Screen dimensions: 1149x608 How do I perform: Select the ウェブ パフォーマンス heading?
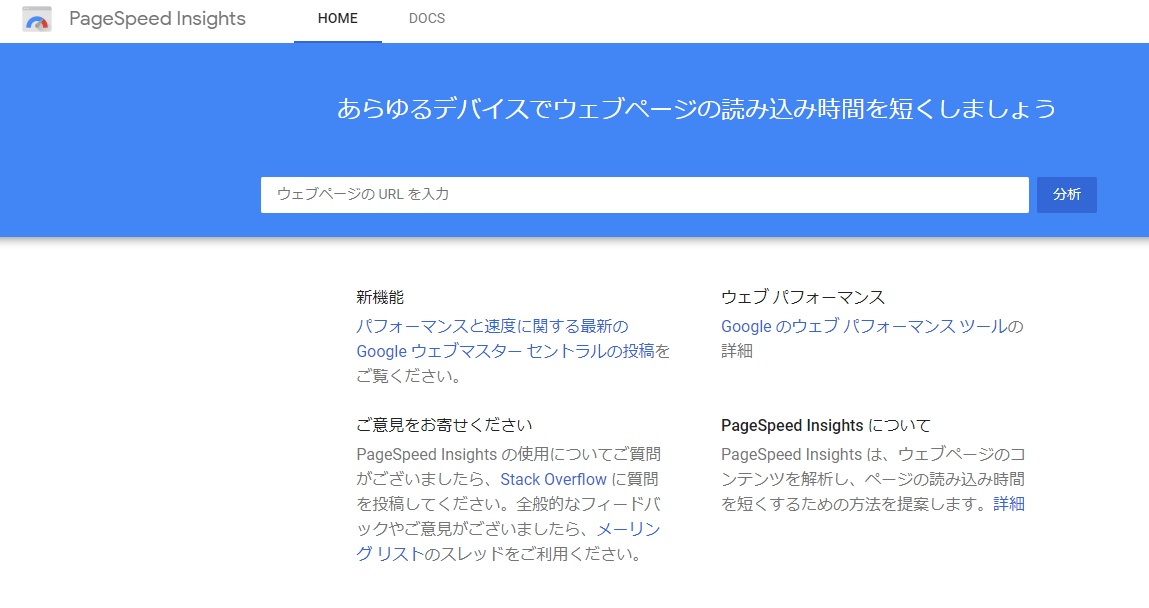pyautogui.click(x=803, y=297)
